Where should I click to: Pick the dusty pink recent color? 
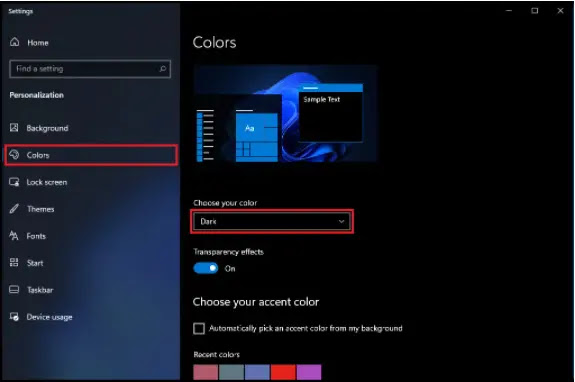(x=206, y=372)
